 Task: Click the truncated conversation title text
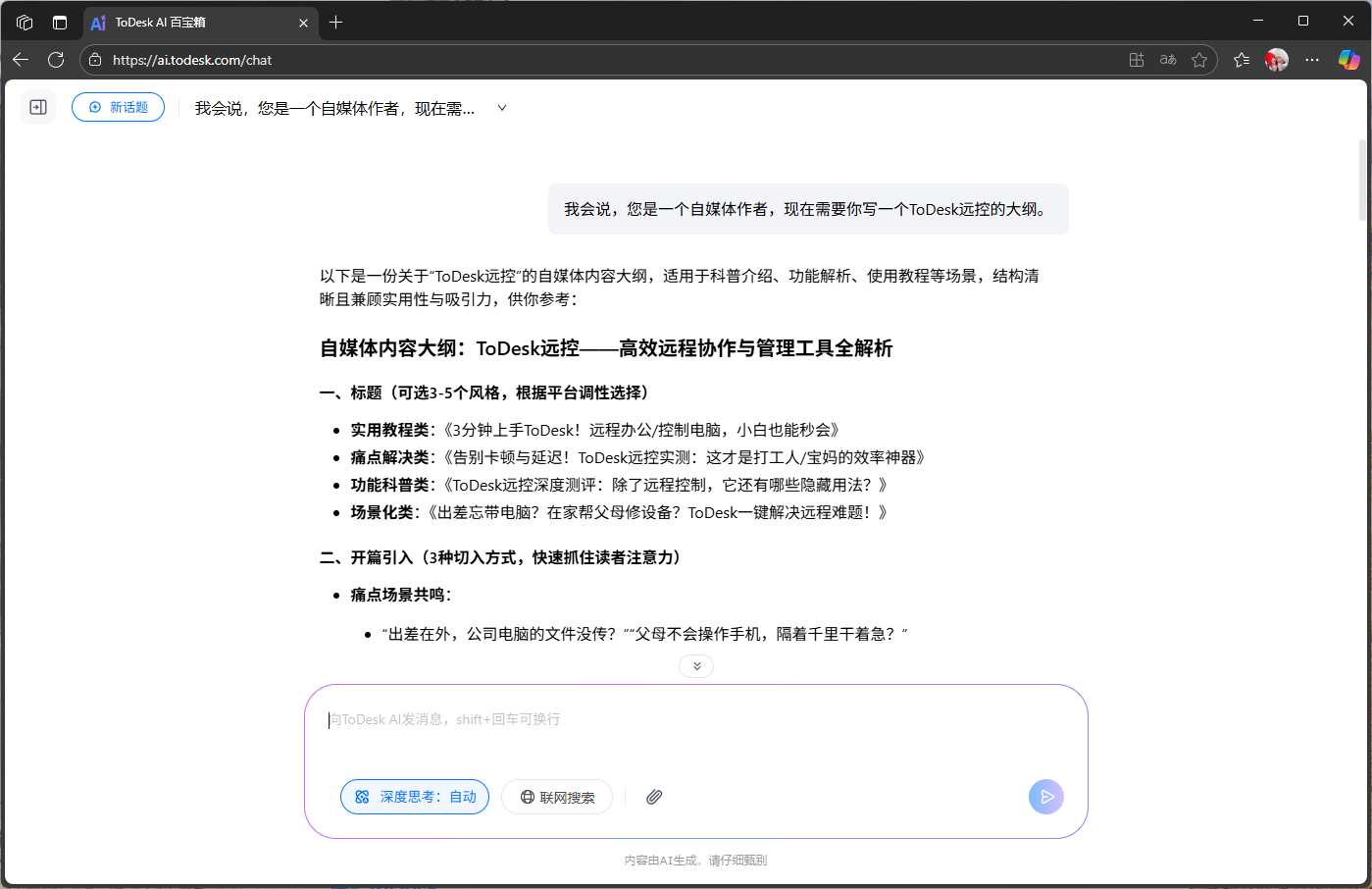pyautogui.click(x=334, y=108)
